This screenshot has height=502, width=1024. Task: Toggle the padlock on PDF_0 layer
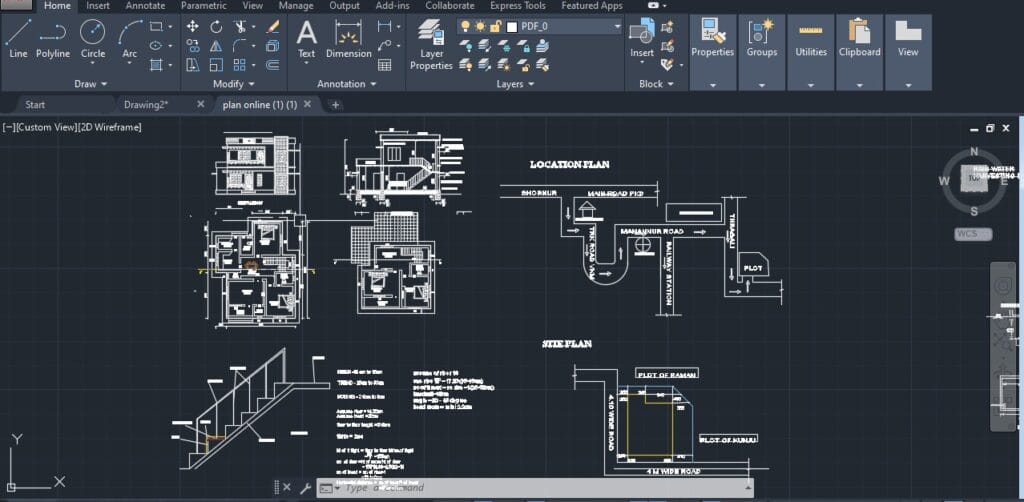point(495,26)
